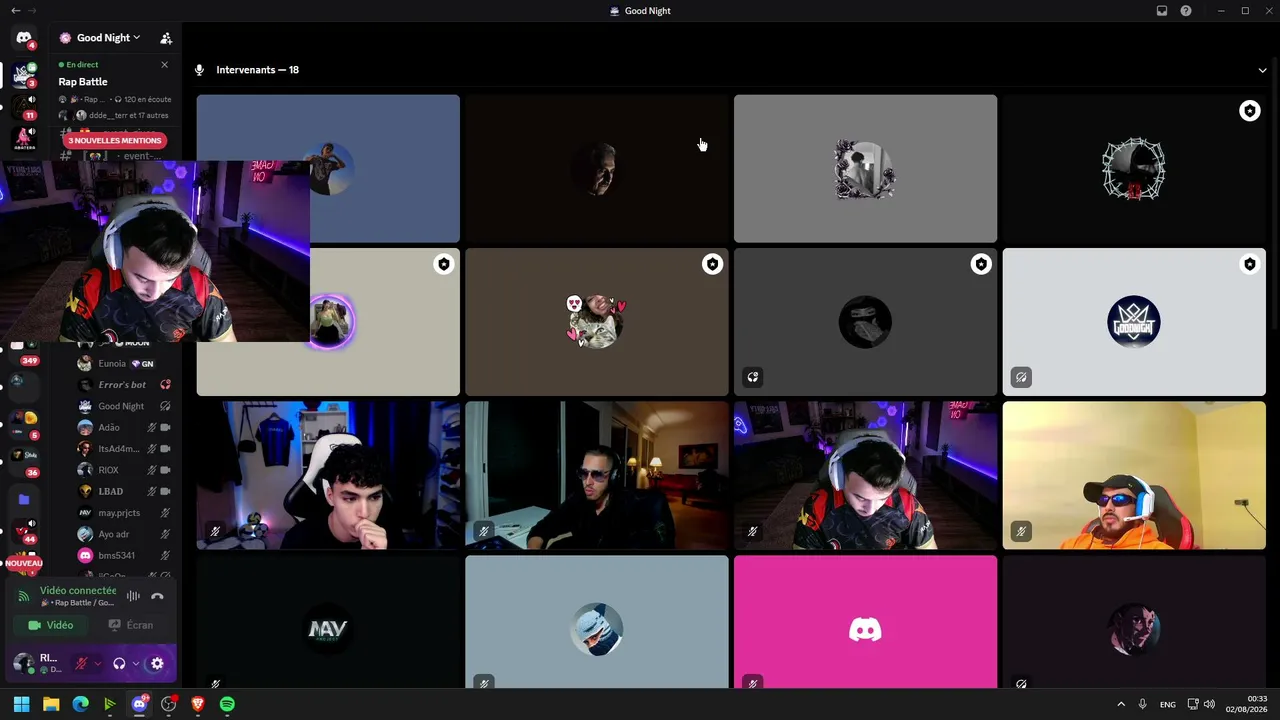This screenshot has height=720, width=1280.
Task: Select bms5341 in the participant list
Action: (124, 555)
